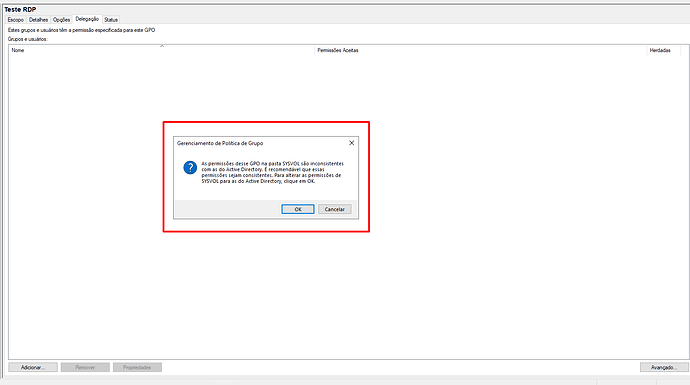The width and height of the screenshot is (690, 385).
Task: Confirm the dialog with OK
Action: [x=298, y=209]
